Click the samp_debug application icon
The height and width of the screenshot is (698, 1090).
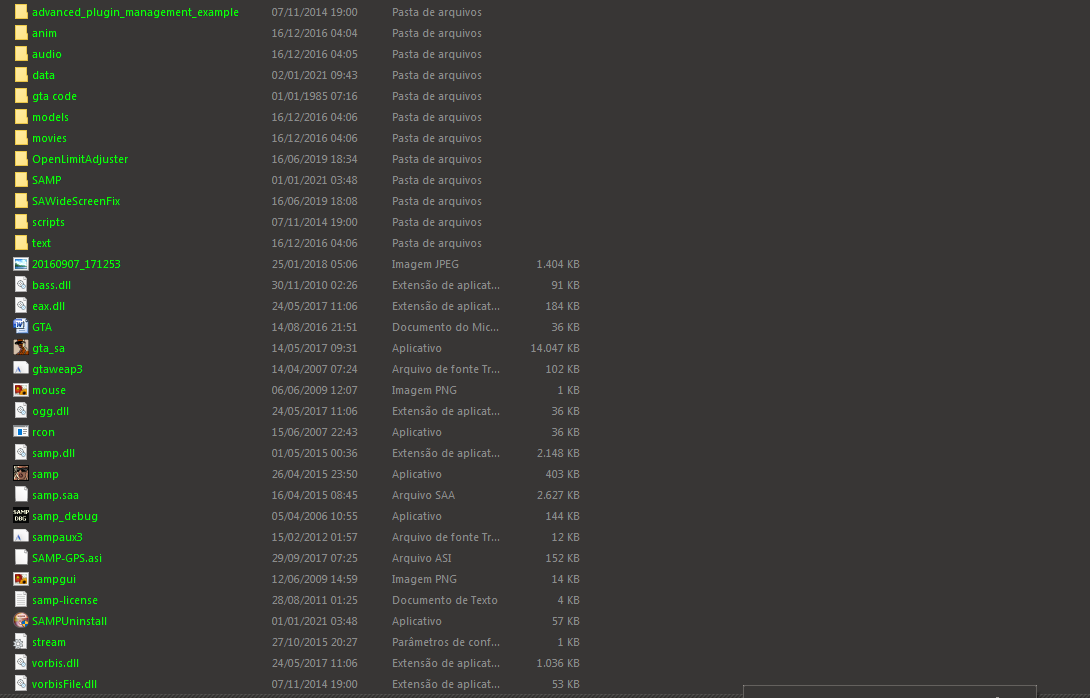(x=21, y=516)
